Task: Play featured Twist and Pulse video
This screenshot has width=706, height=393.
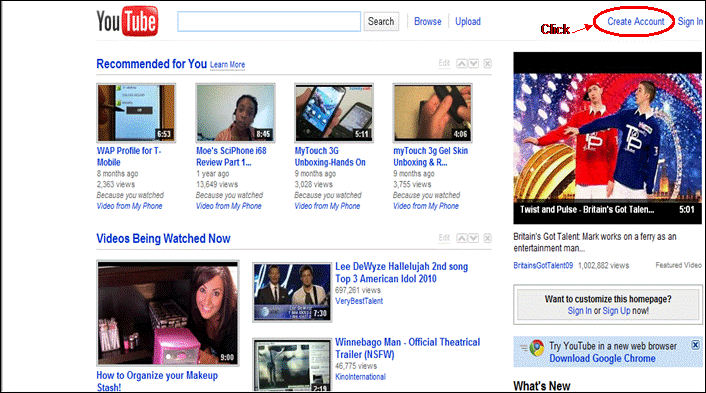Action: [x=607, y=138]
